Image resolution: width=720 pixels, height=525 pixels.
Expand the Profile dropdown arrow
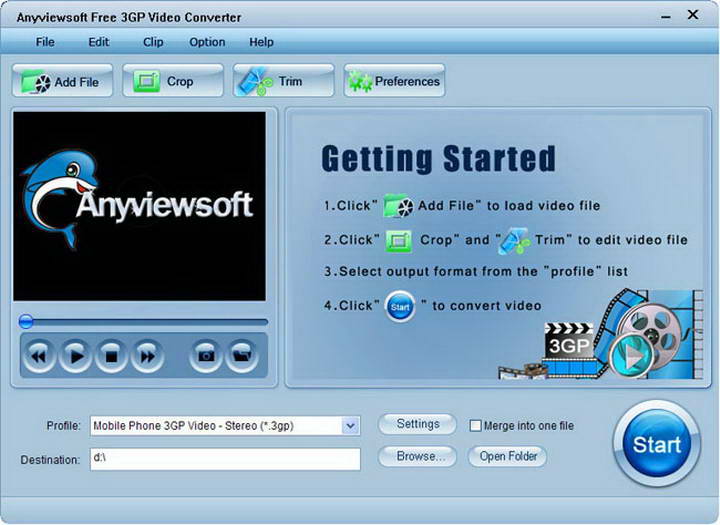pyautogui.click(x=350, y=426)
